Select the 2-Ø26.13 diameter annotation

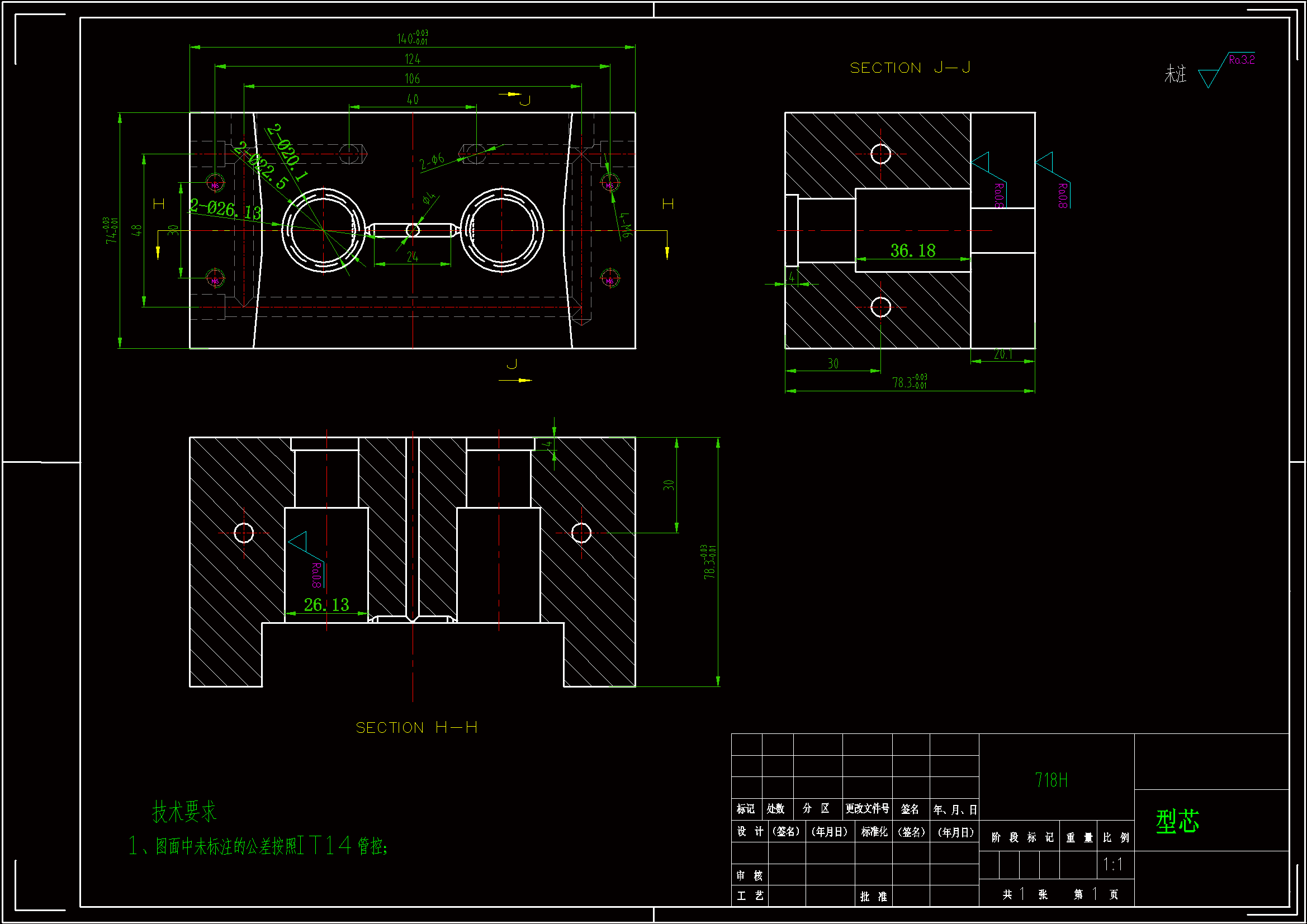pyautogui.click(x=225, y=209)
